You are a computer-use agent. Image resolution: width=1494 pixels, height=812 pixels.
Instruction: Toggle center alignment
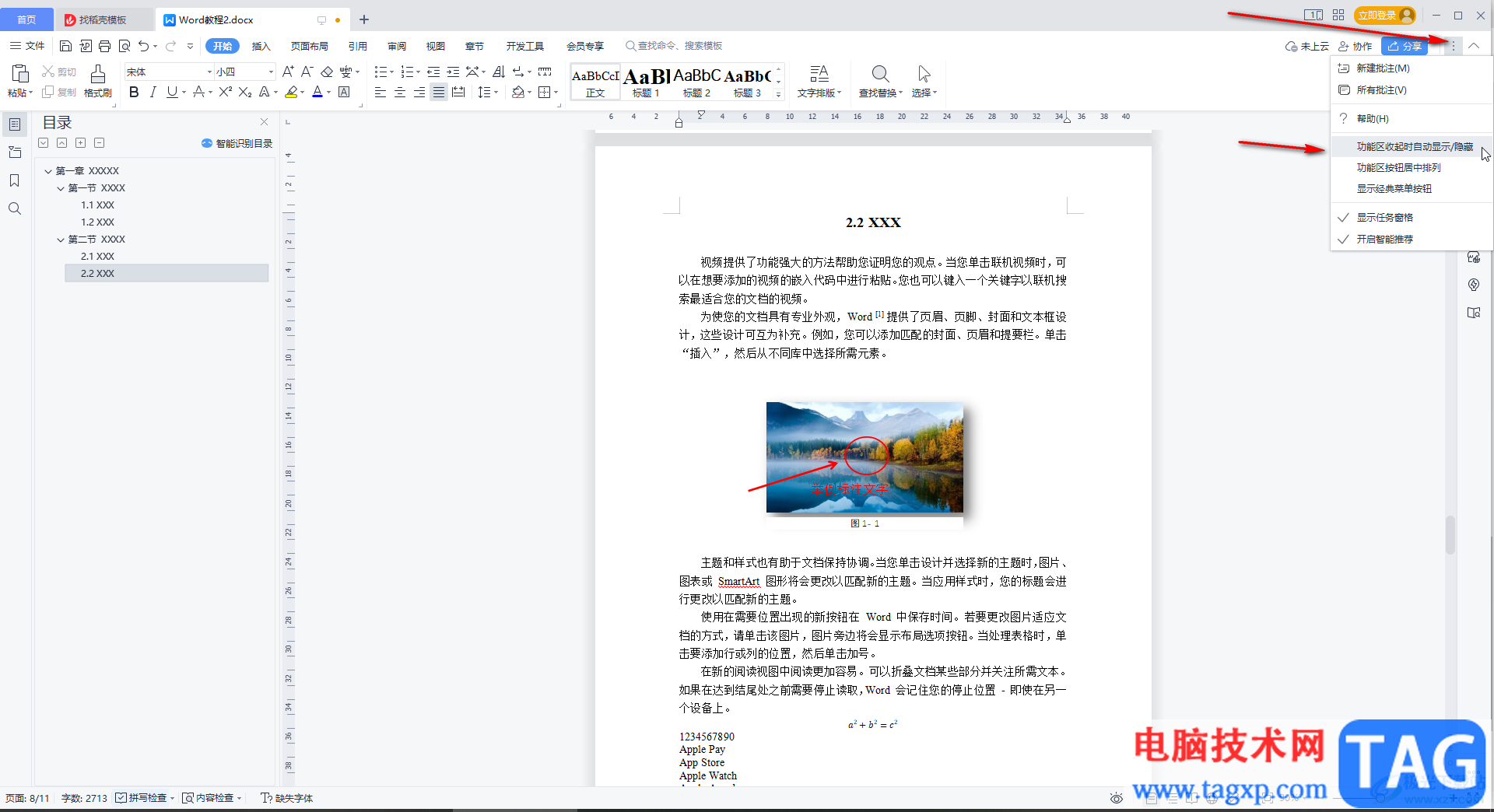point(400,92)
